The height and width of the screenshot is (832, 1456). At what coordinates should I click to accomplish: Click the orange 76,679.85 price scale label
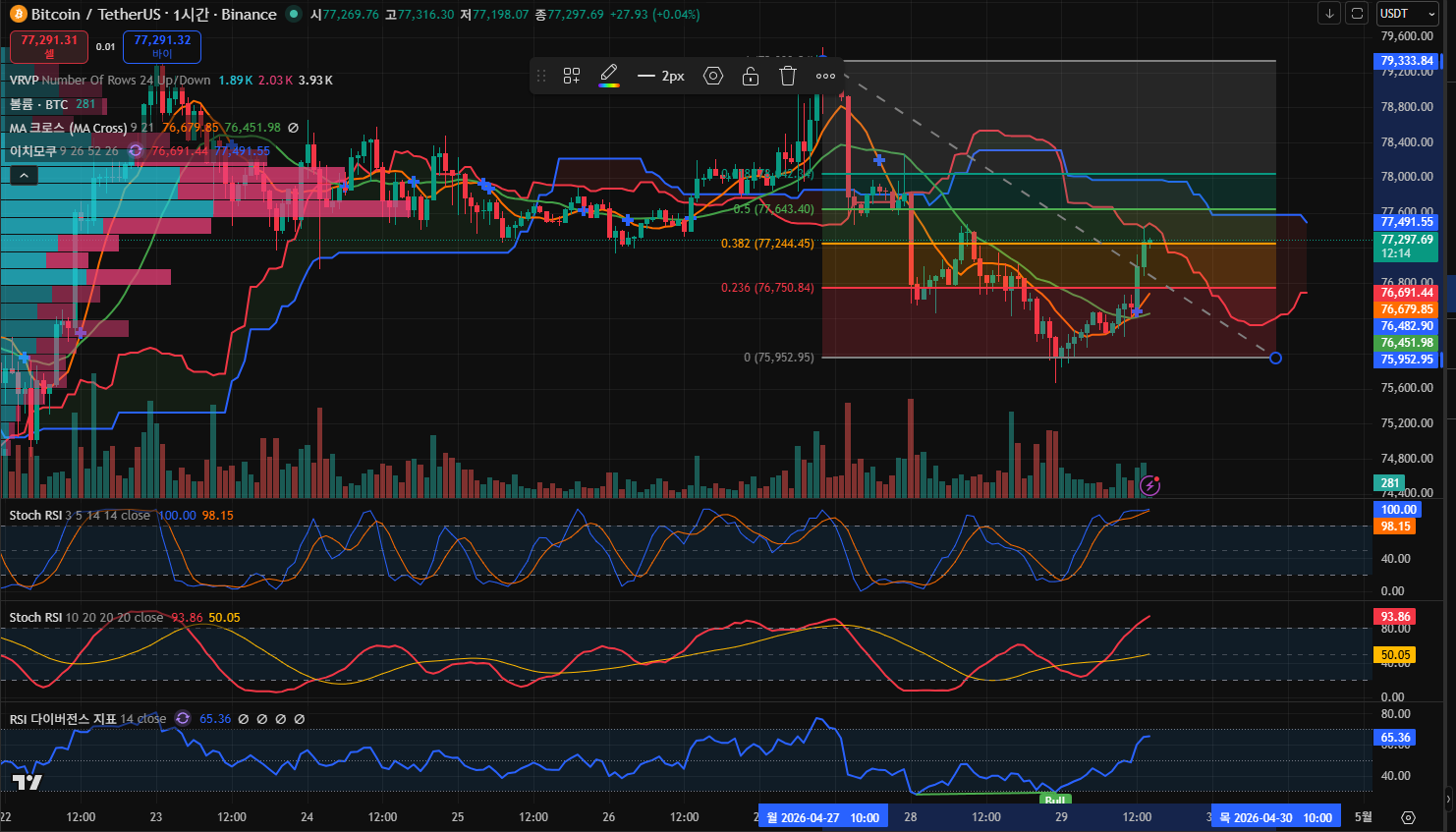1407,309
